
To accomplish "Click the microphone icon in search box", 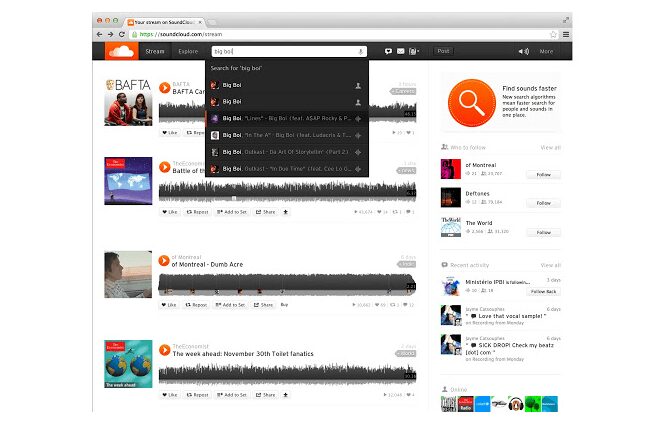I will click(361, 52).
